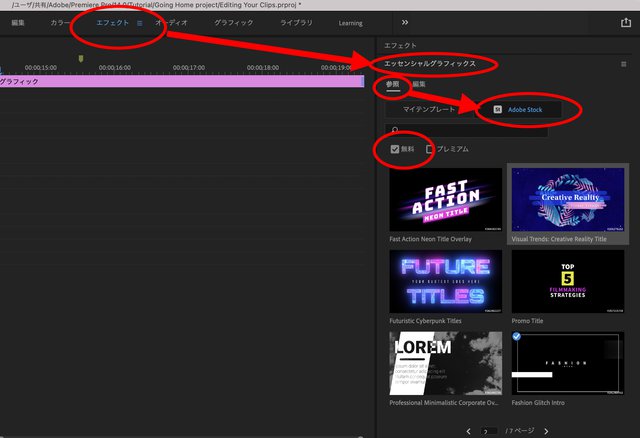
Task: Click the Adobe Stock St icon
Action: click(498, 109)
